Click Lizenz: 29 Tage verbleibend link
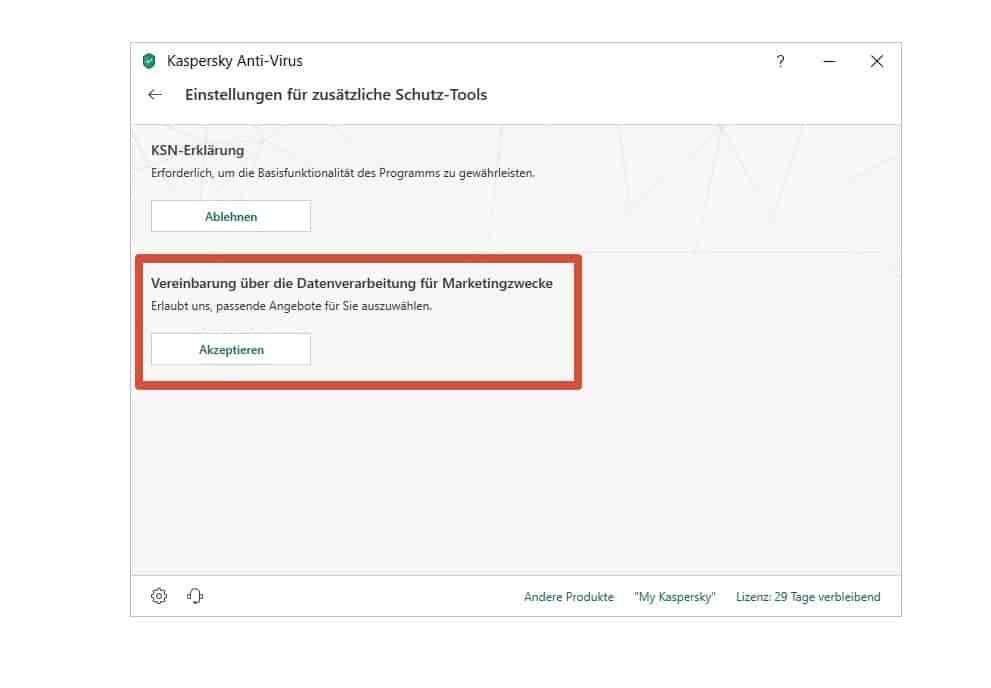The image size is (991, 688). pos(808,596)
